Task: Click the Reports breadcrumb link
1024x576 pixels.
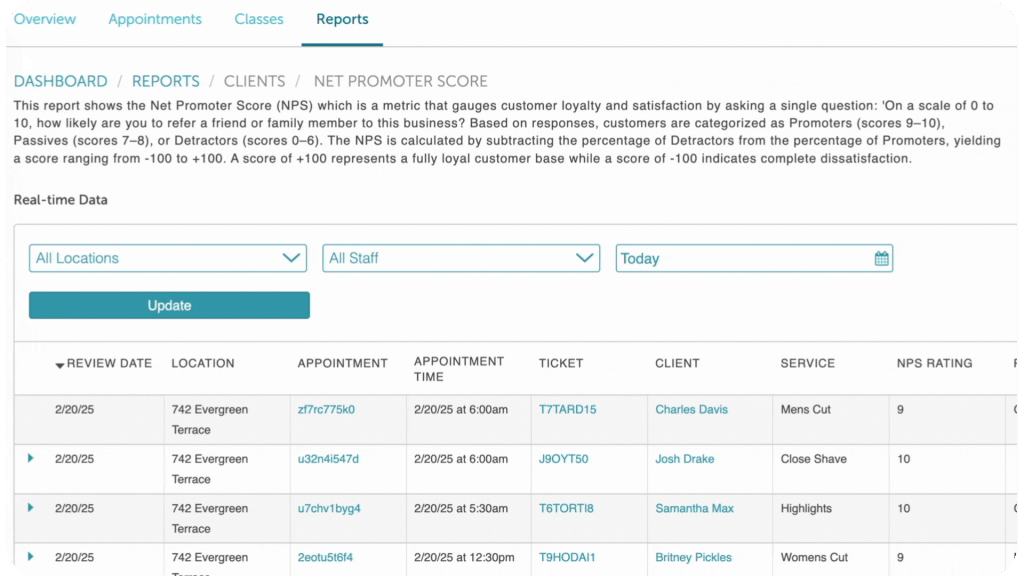Action: pos(166,81)
